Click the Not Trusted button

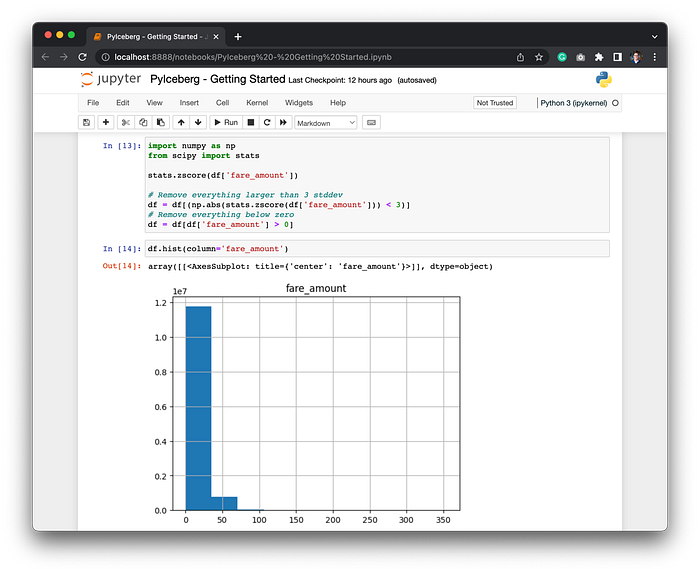point(495,103)
